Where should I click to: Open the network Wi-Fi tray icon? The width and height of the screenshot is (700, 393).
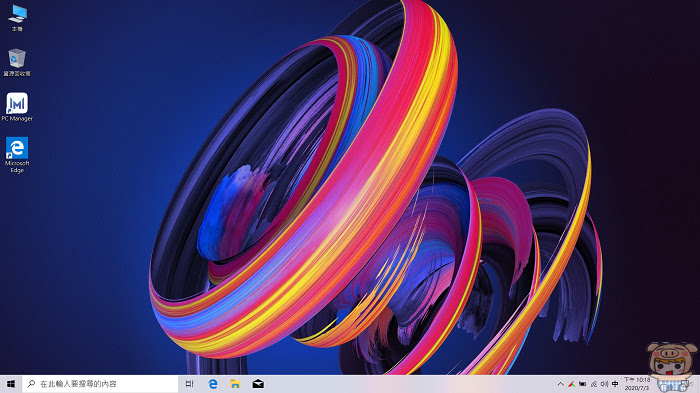click(x=594, y=384)
